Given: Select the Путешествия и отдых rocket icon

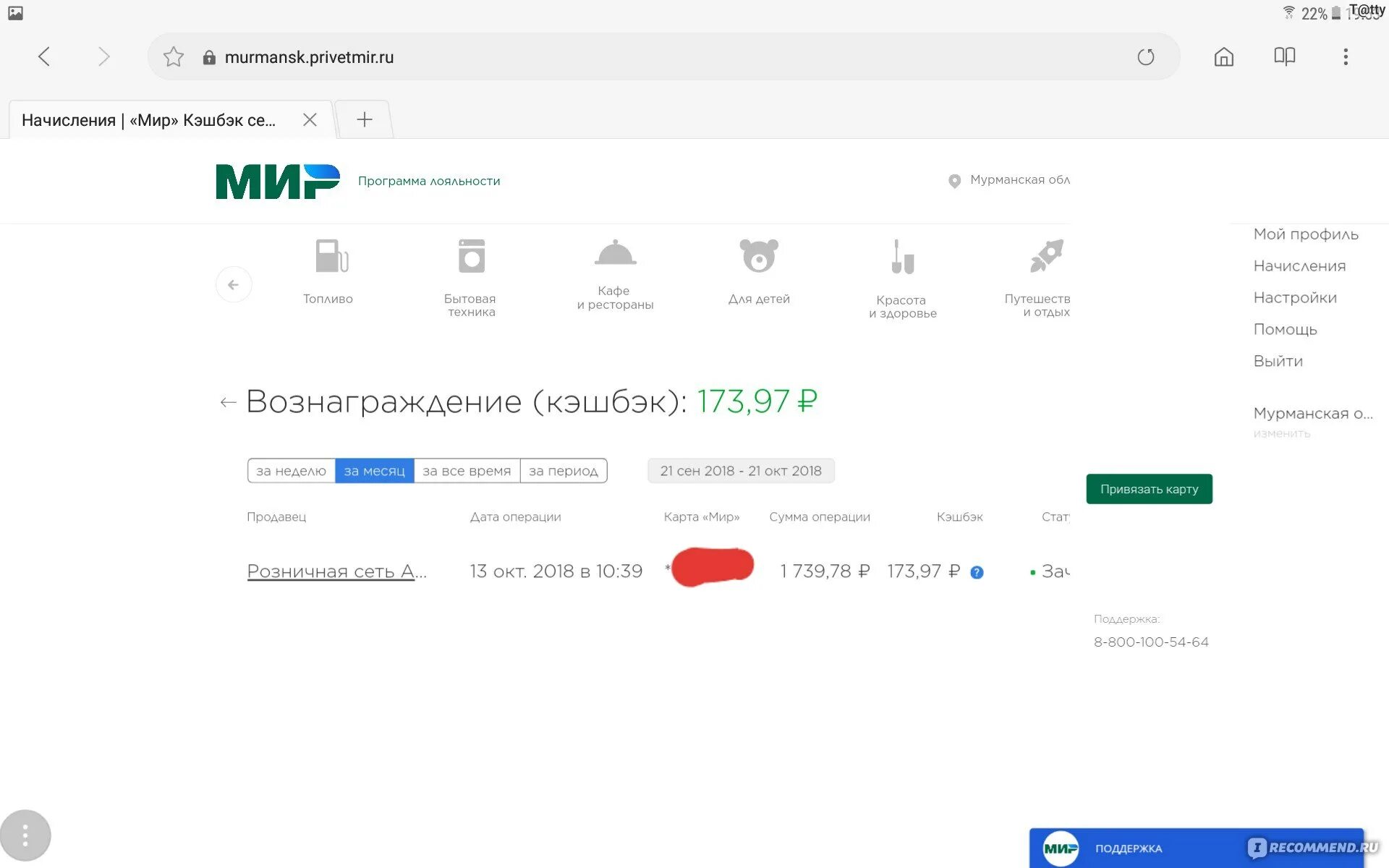Looking at the screenshot, I should click(1046, 256).
